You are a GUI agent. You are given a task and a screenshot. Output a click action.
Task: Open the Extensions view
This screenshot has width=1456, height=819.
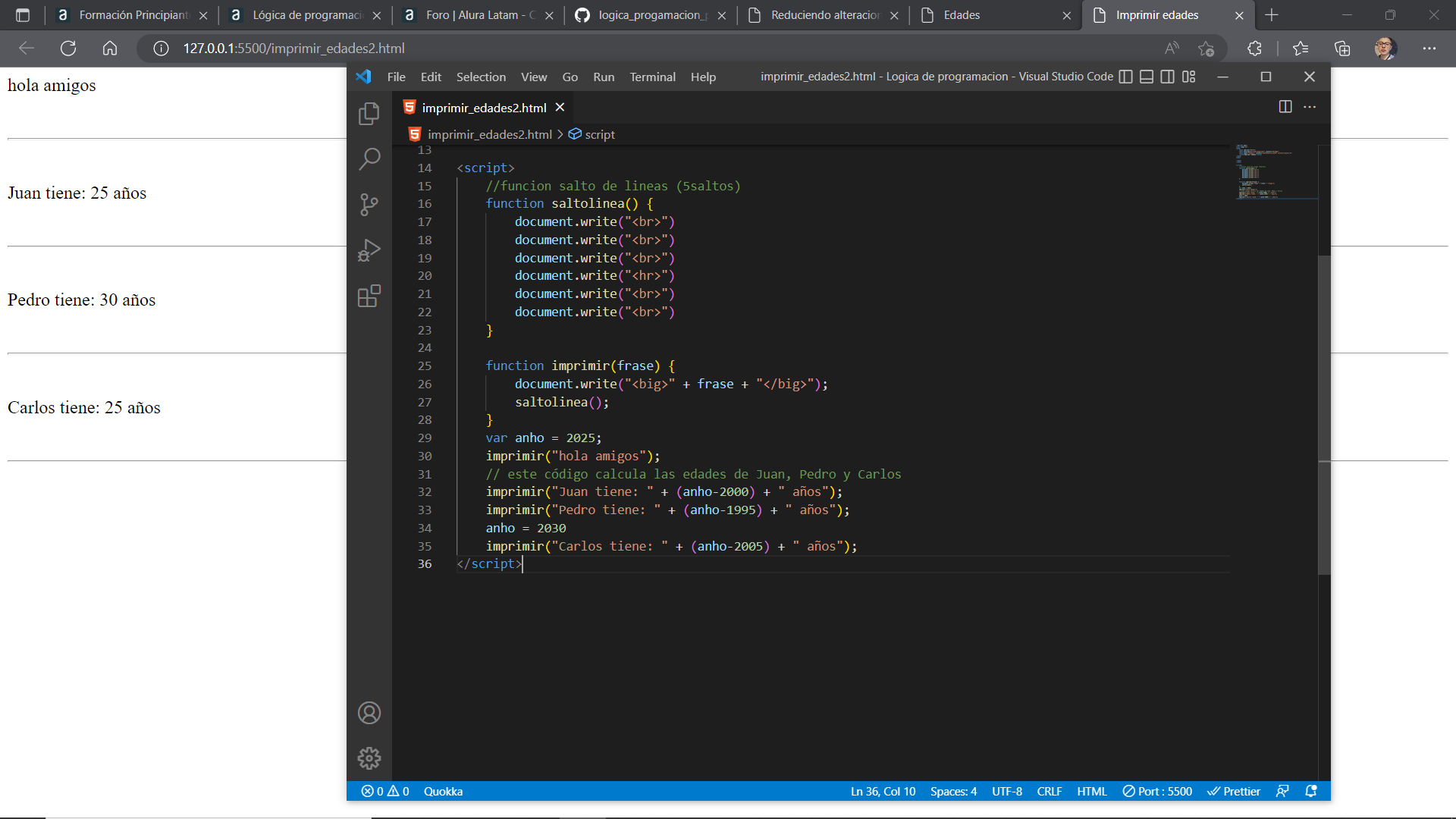point(369,296)
